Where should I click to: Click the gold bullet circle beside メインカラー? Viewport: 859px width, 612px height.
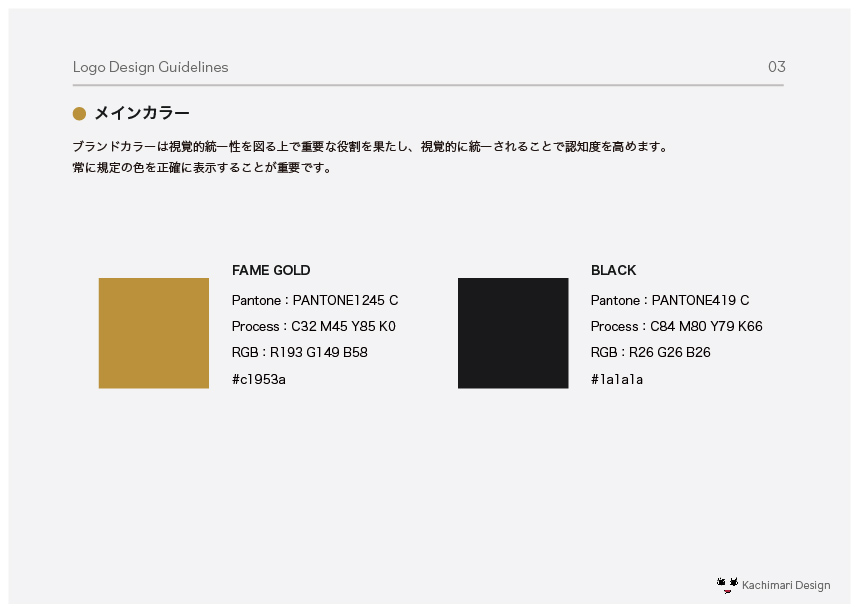point(80,113)
